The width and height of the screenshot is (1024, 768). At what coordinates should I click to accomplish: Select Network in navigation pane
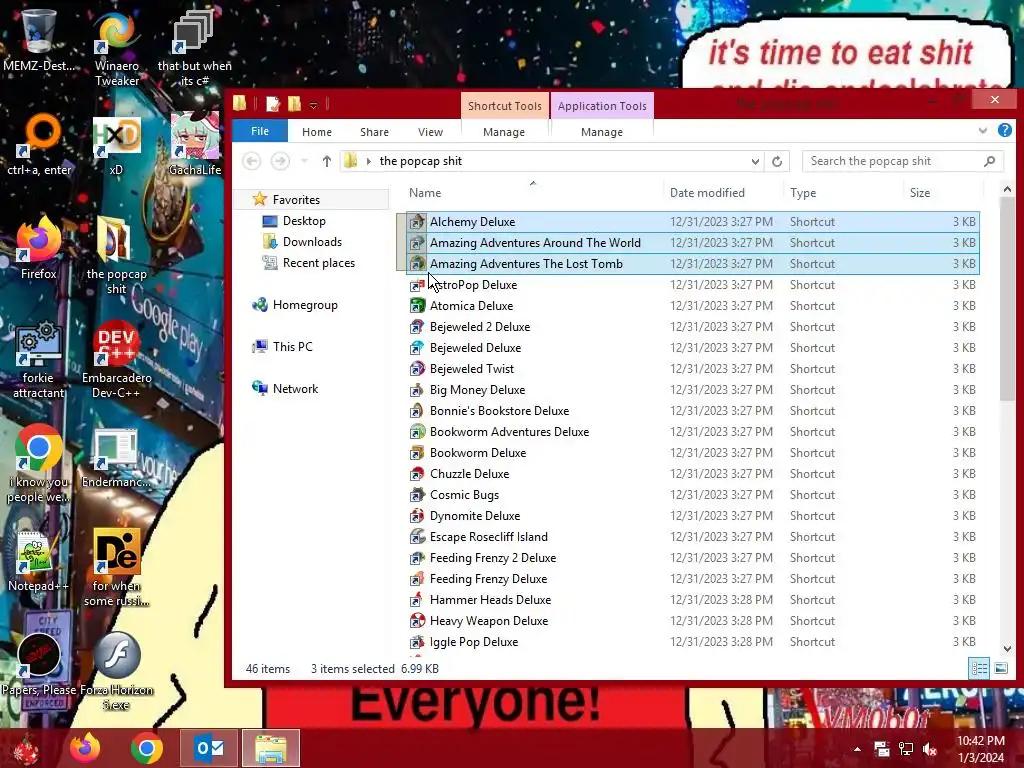pyautogui.click(x=295, y=389)
